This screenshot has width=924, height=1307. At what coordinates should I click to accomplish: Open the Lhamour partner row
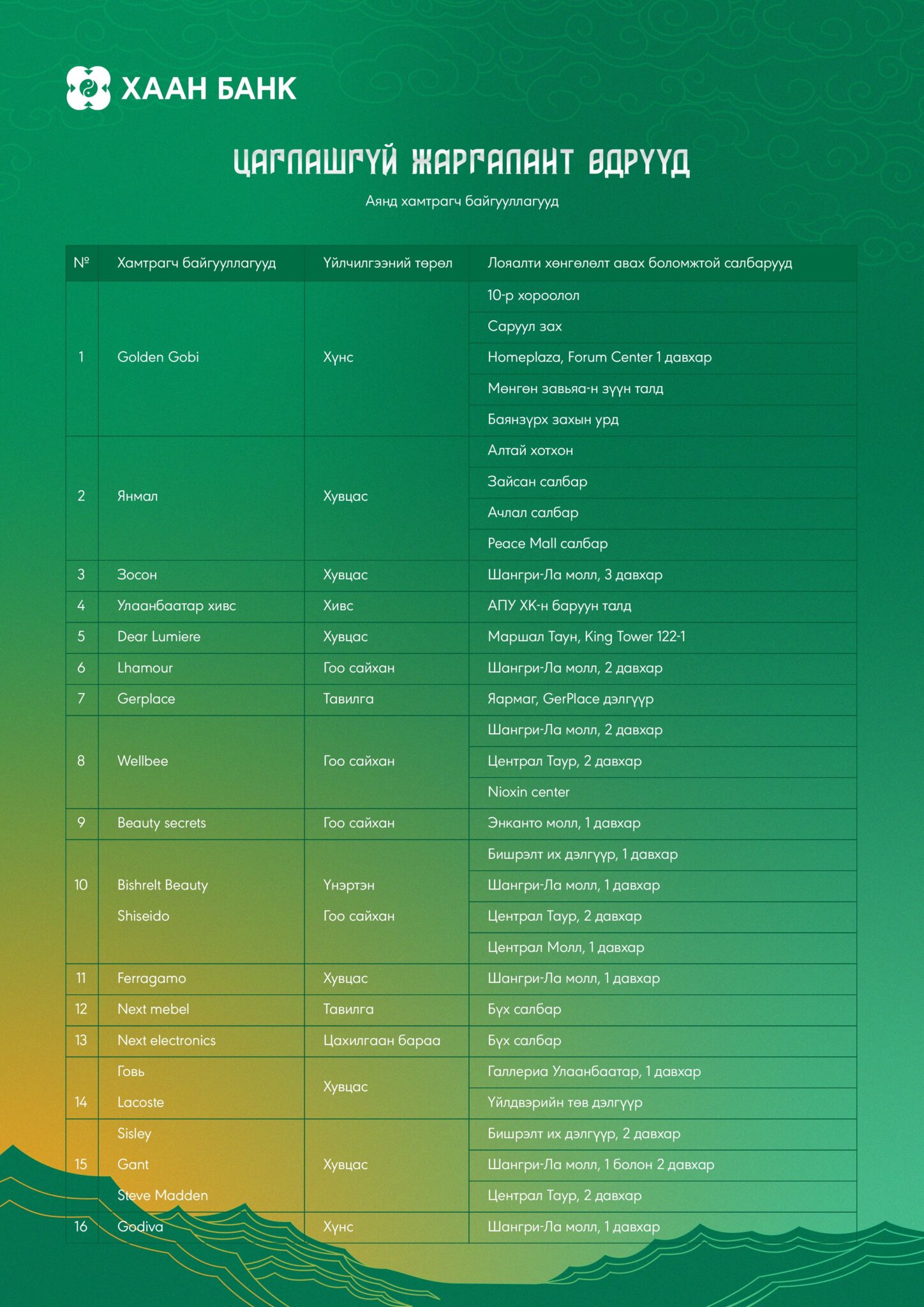point(145,668)
